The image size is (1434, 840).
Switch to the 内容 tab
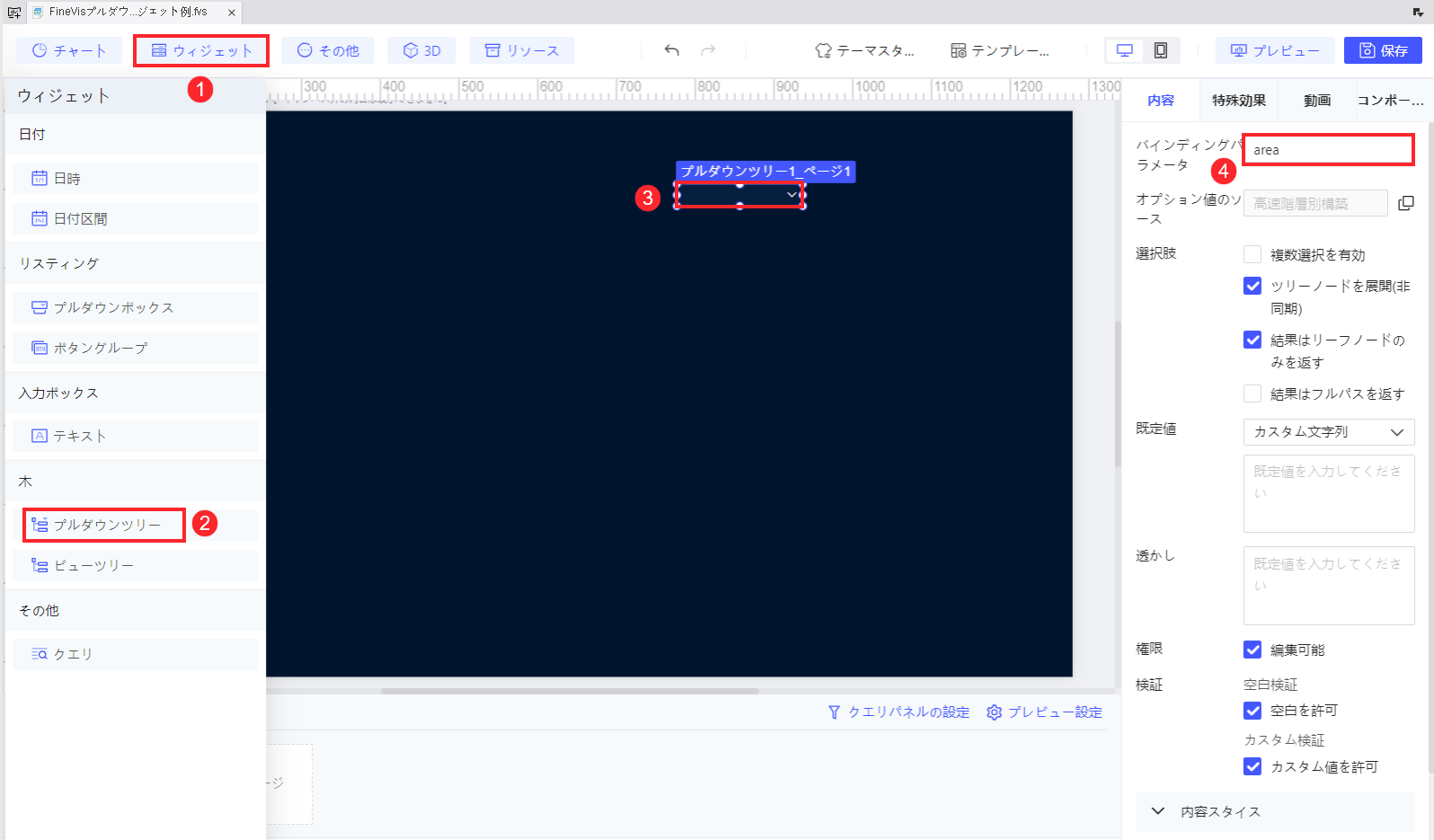[1160, 101]
